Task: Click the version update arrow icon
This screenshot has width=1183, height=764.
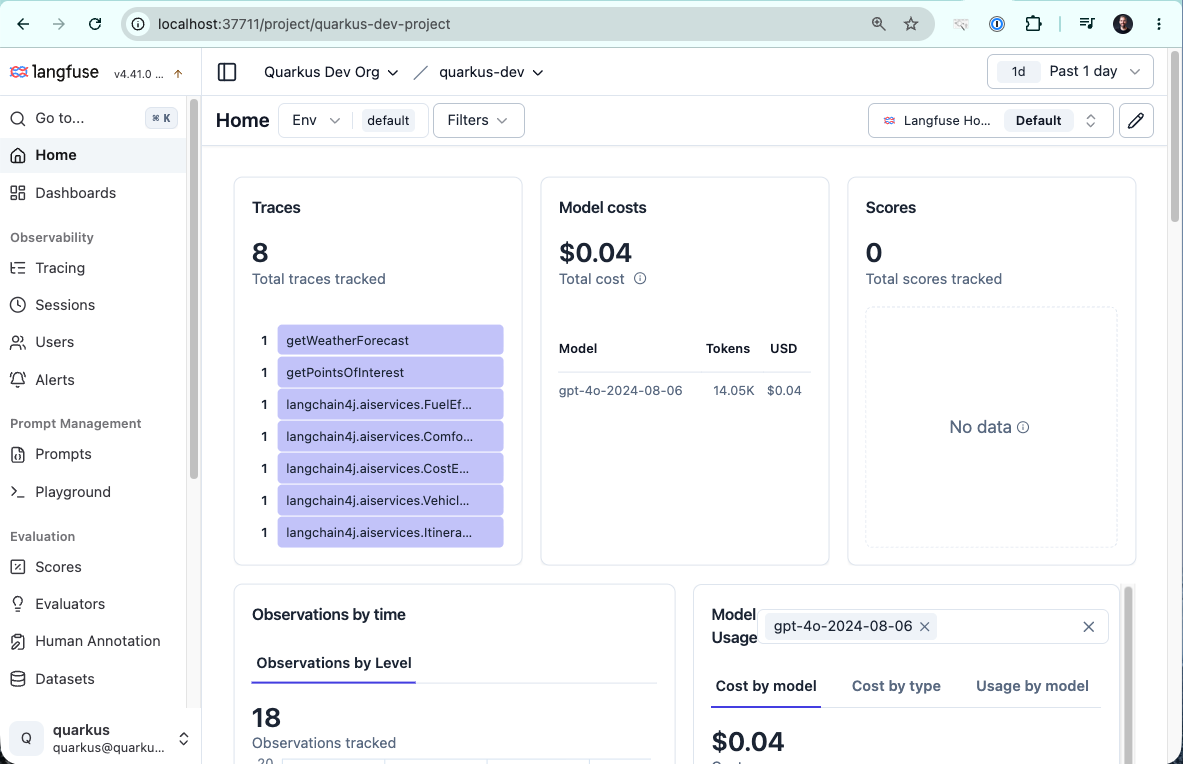Action: click(x=178, y=74)
